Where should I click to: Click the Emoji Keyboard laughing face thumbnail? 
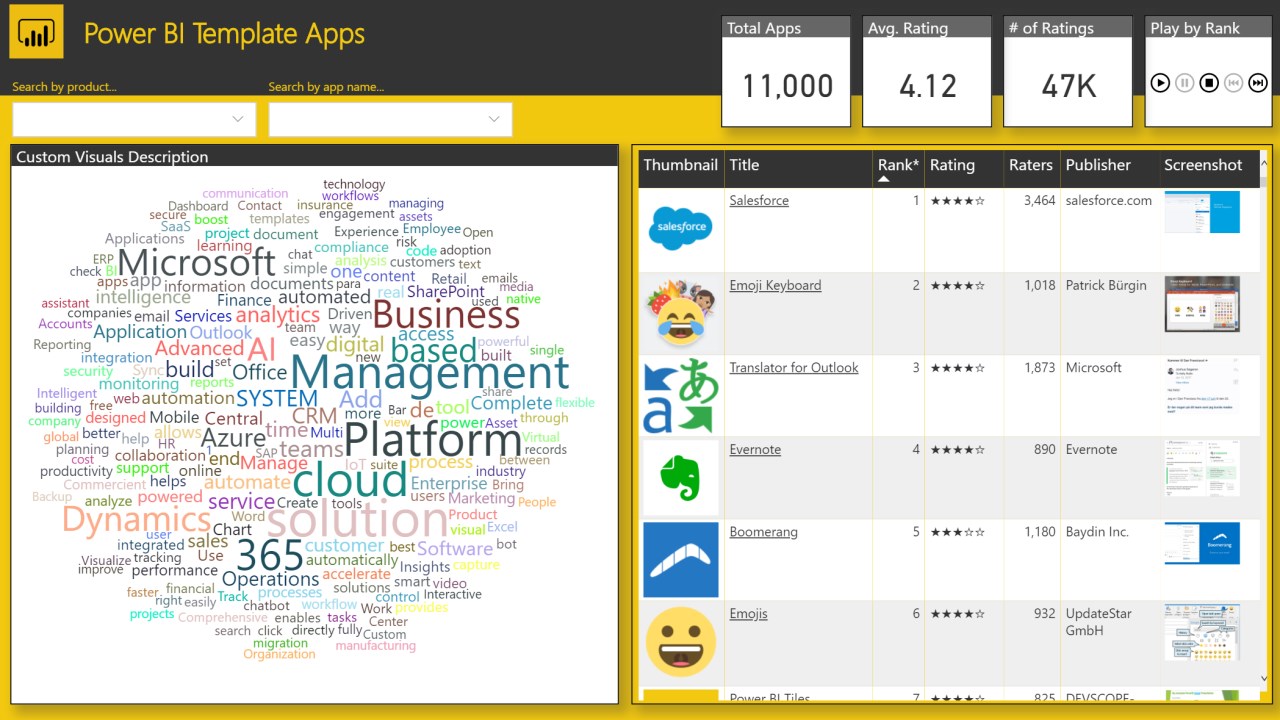pos(680,313)
